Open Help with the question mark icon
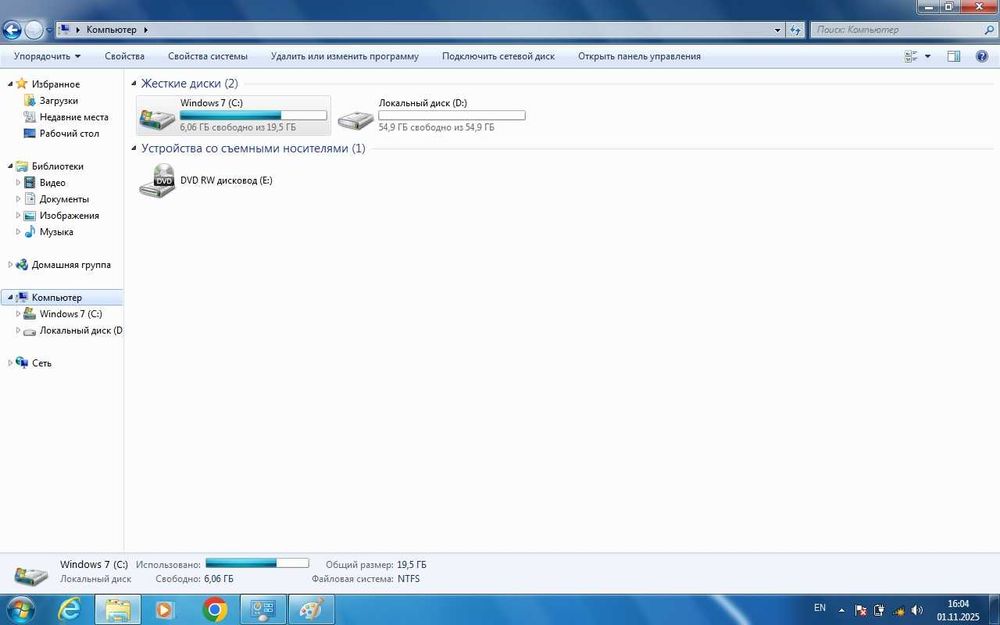This screenshot has width=1000, height=625. coord(982,56)
